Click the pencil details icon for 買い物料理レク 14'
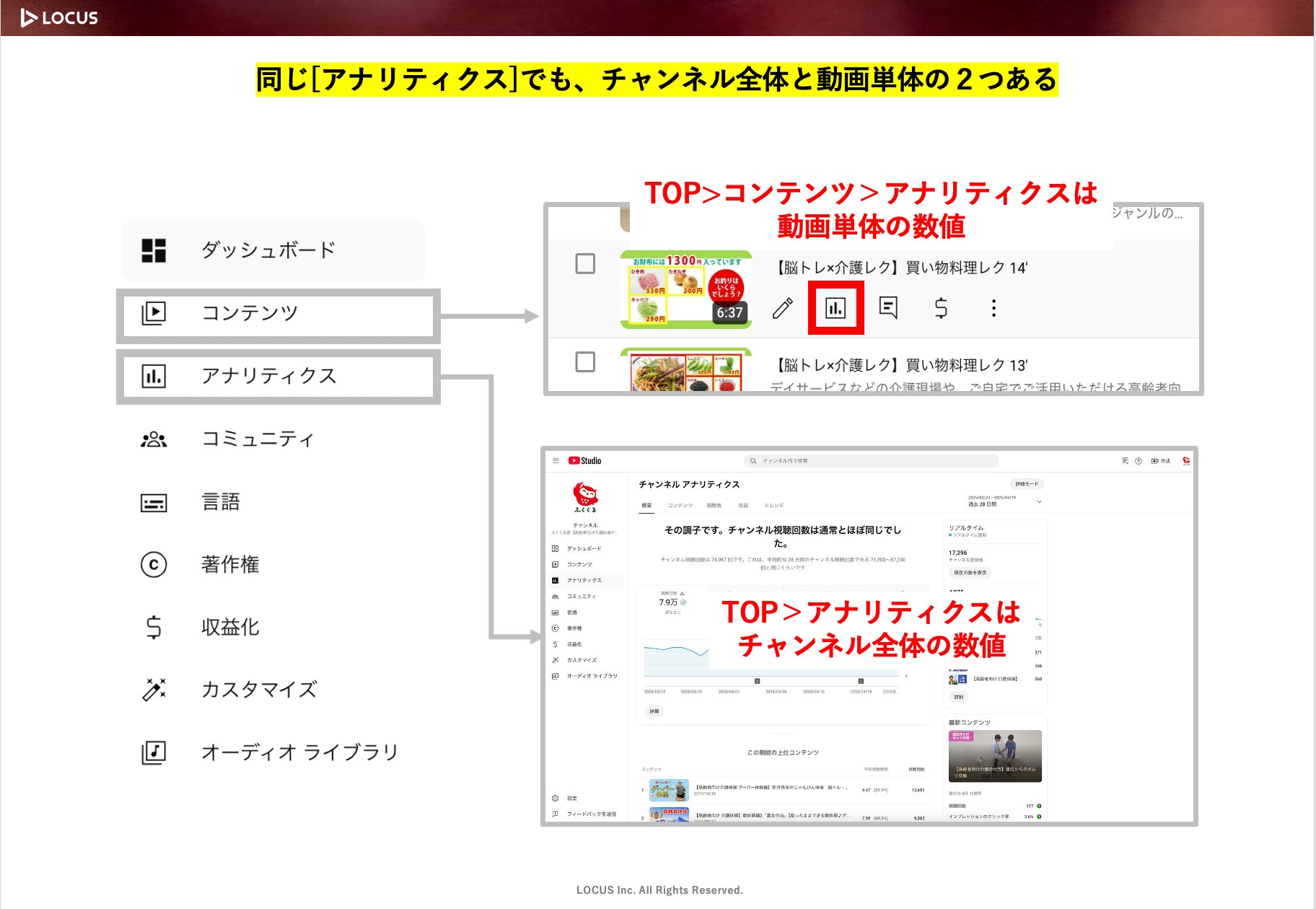This screenshot has width=1316, height=909. point(783,308)
